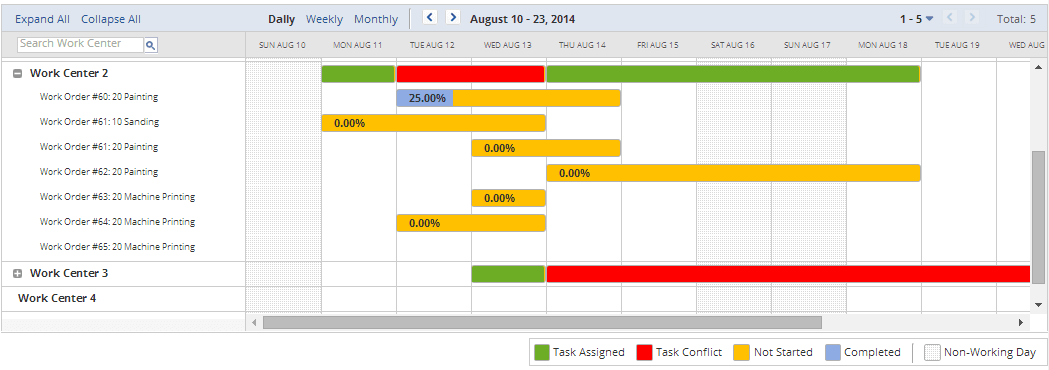The height and width of the screenshot is (370, 1049).
Task: Select Work Order #64: 20 Machine Printing
Action: pos(117,222)
